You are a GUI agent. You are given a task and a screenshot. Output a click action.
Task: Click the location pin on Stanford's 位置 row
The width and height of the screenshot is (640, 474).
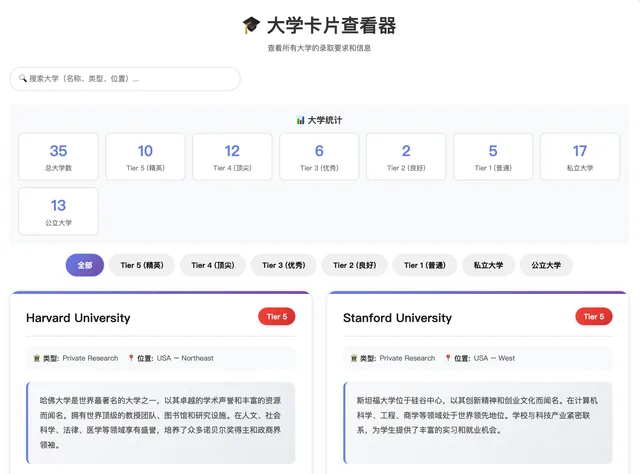click(x=448, y=358)
